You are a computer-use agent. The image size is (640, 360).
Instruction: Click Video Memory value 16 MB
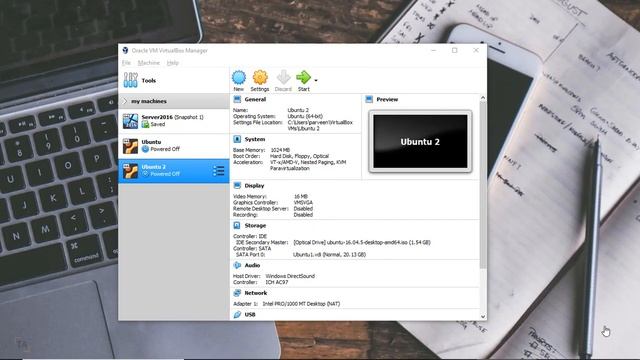point(301,196)
